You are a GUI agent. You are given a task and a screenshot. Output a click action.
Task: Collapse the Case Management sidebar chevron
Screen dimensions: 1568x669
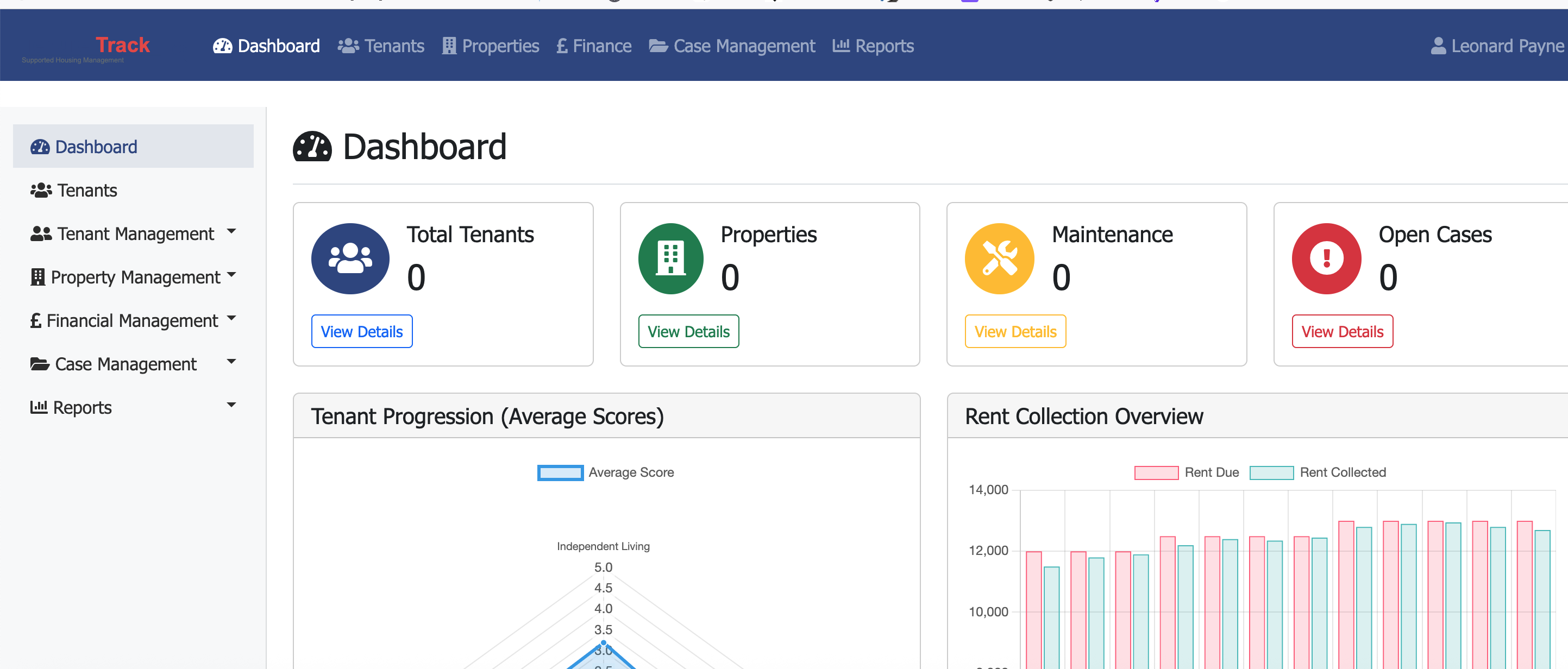231,361
